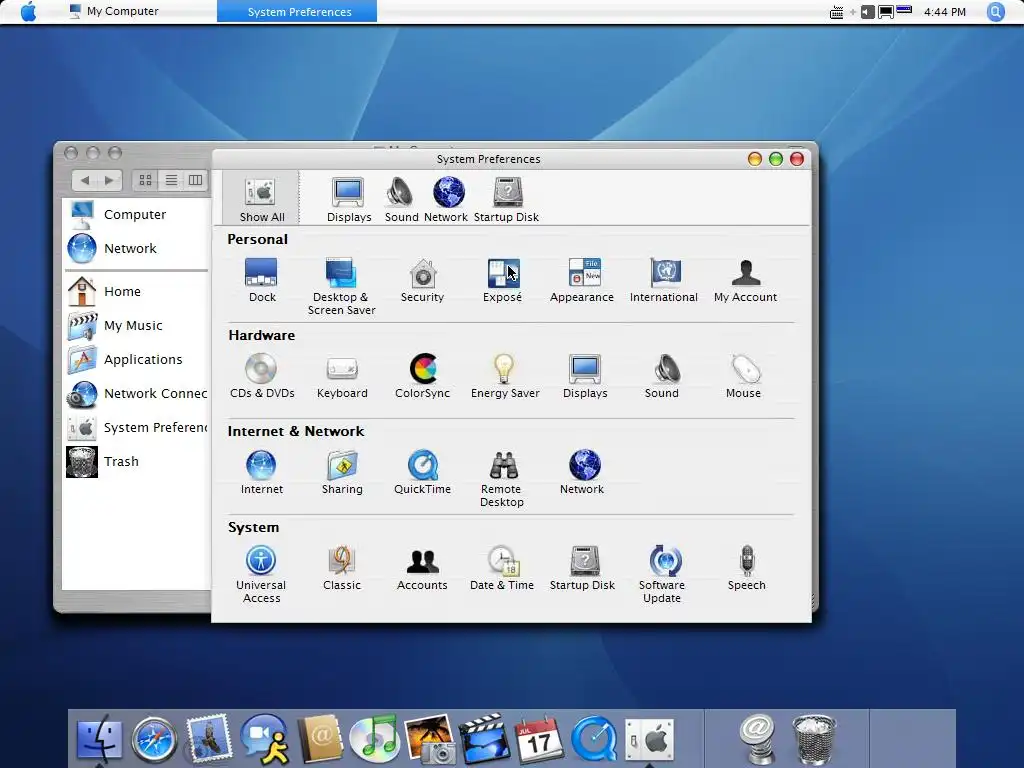This screenshot has width=1024, height=768.
Task: Open Displays in the Hardware section
Action: click(585, 376)
